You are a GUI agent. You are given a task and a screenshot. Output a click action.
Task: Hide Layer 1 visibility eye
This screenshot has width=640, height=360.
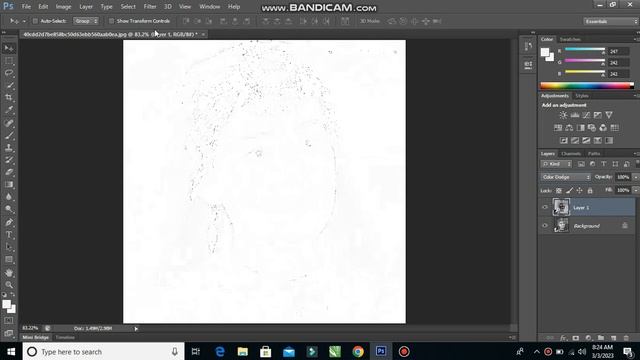545,207
